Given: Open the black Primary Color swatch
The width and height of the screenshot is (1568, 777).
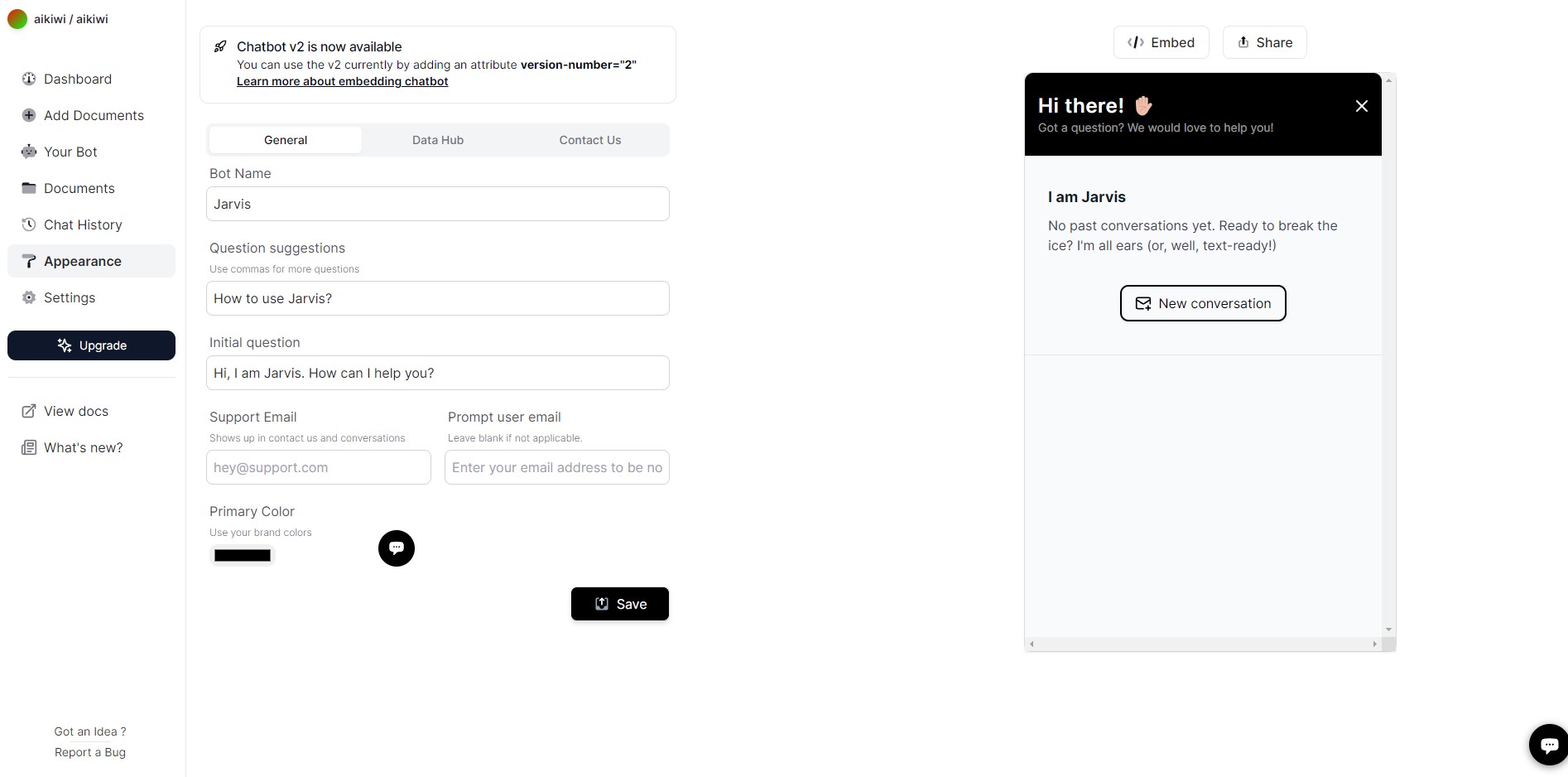Looking at the screenshot, I should coord(243,556).
